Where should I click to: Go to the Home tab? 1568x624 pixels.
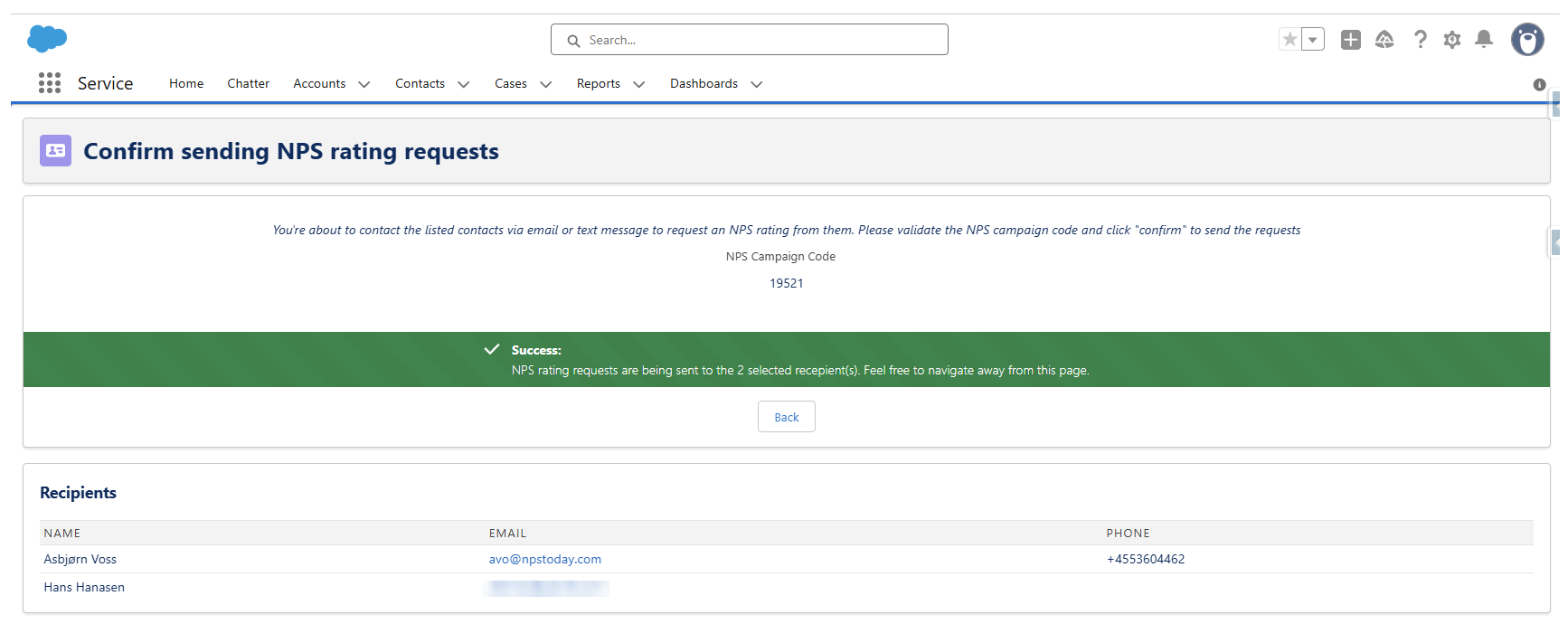[186, 83]
